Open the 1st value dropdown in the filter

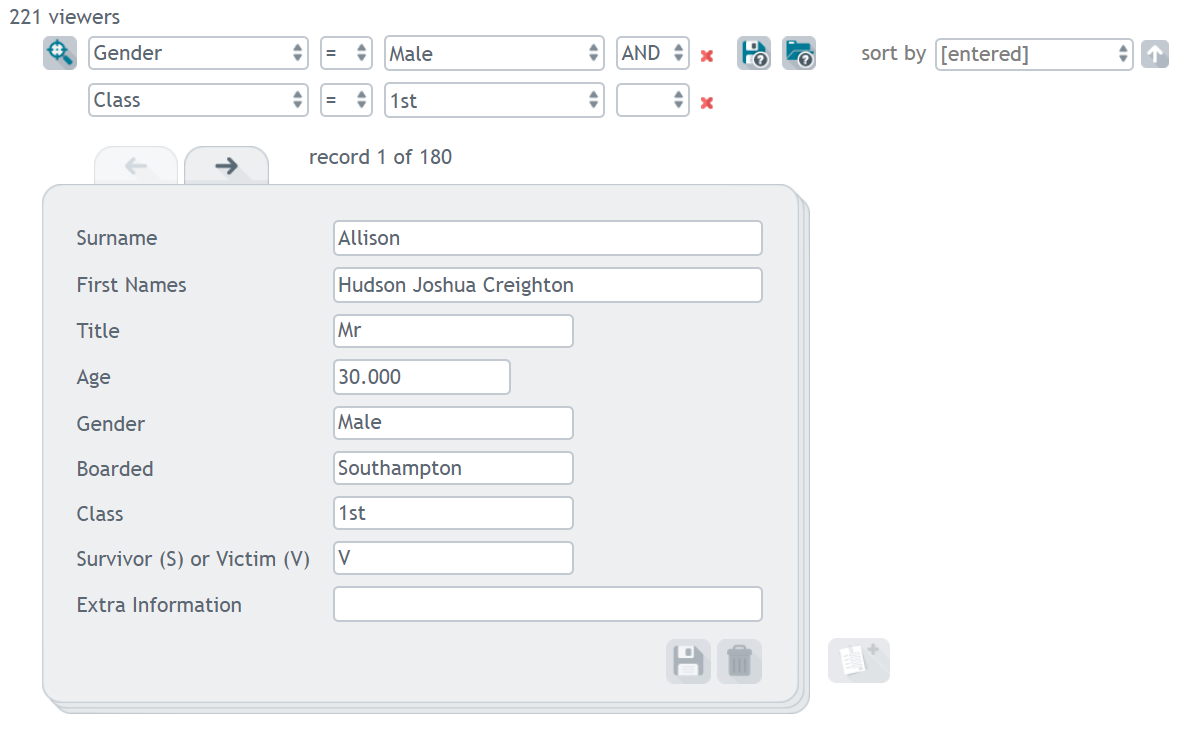494,100
